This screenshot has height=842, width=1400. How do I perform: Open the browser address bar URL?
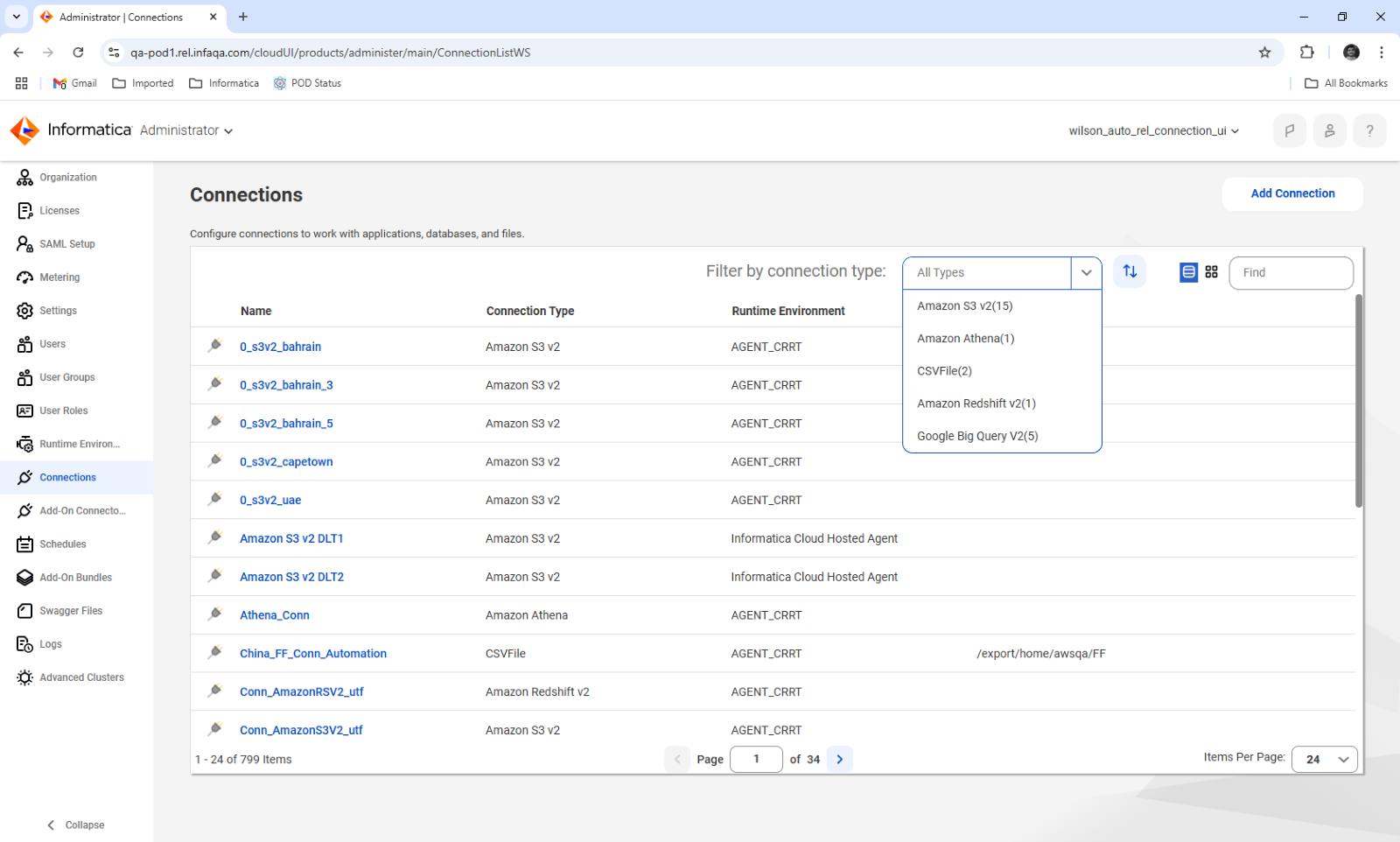(330, 53)
